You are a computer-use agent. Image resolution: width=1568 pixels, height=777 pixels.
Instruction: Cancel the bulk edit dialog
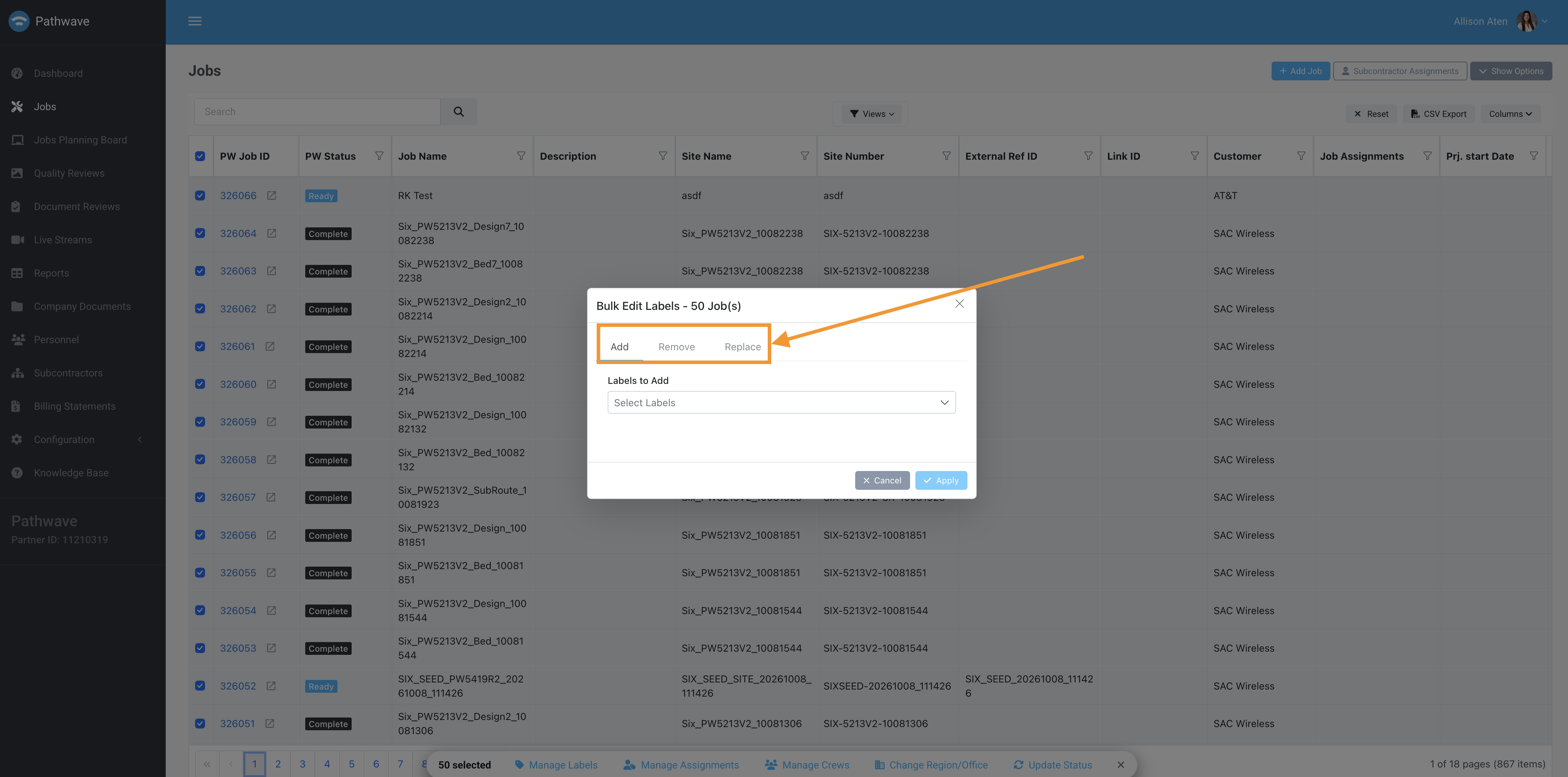[x=882, y=481]
